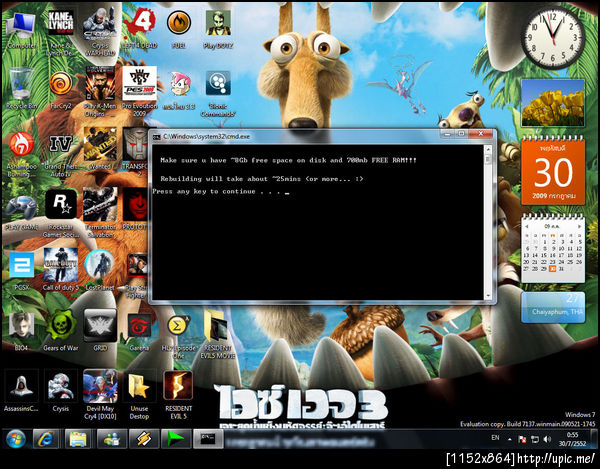
Task: Launch the FUEL game icon
Action: [x=179, y=29]
